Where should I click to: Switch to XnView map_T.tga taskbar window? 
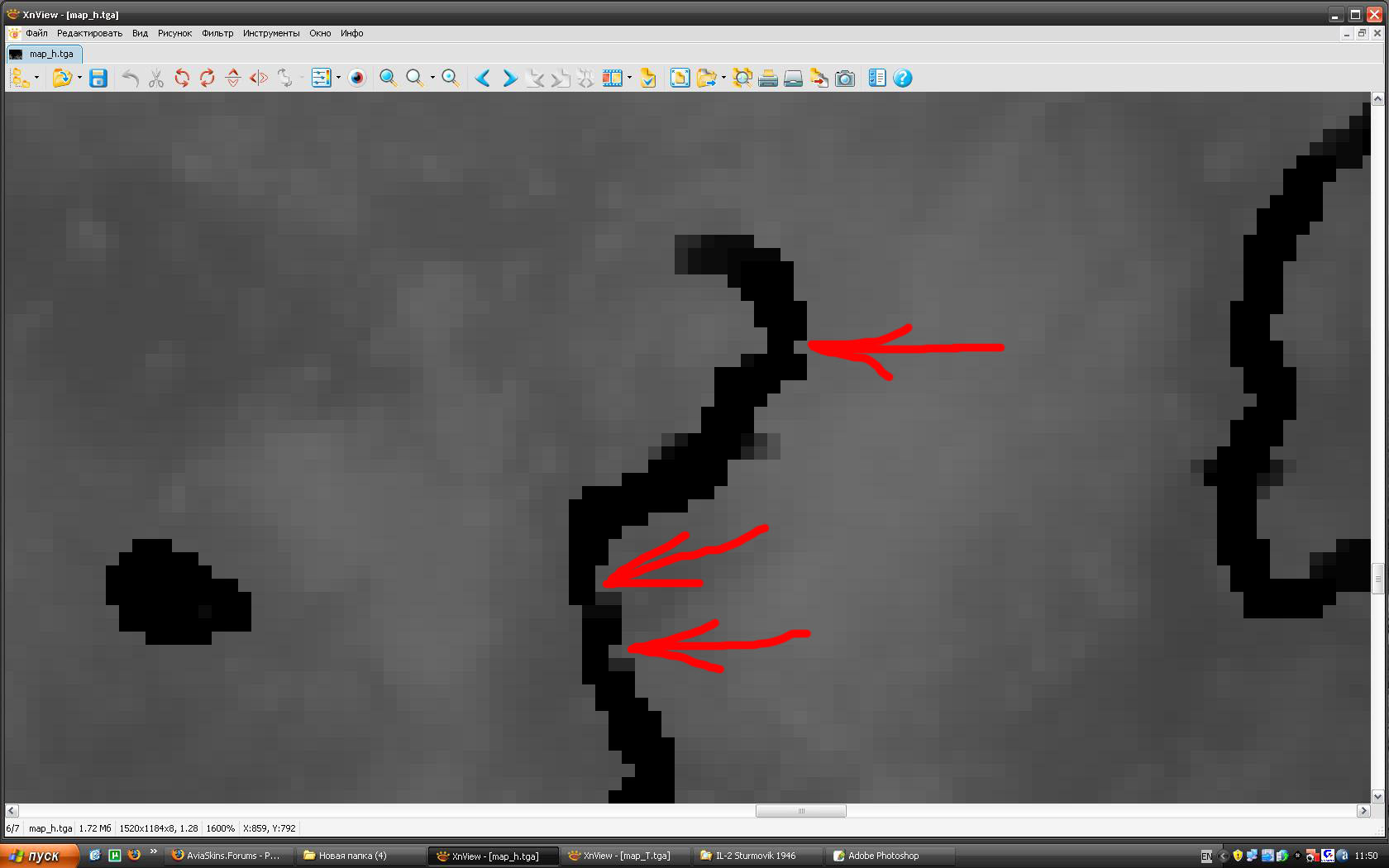[x=625, y=856]
